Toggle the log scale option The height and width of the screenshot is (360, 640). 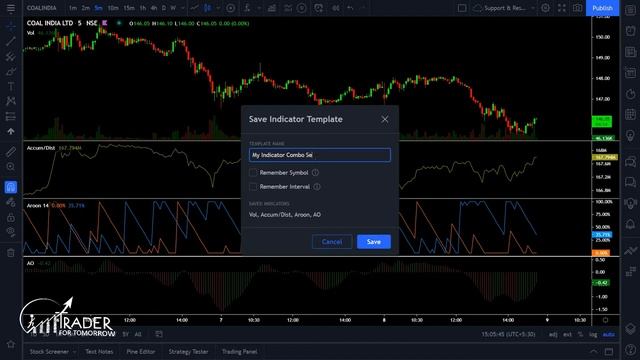(593, 334)
